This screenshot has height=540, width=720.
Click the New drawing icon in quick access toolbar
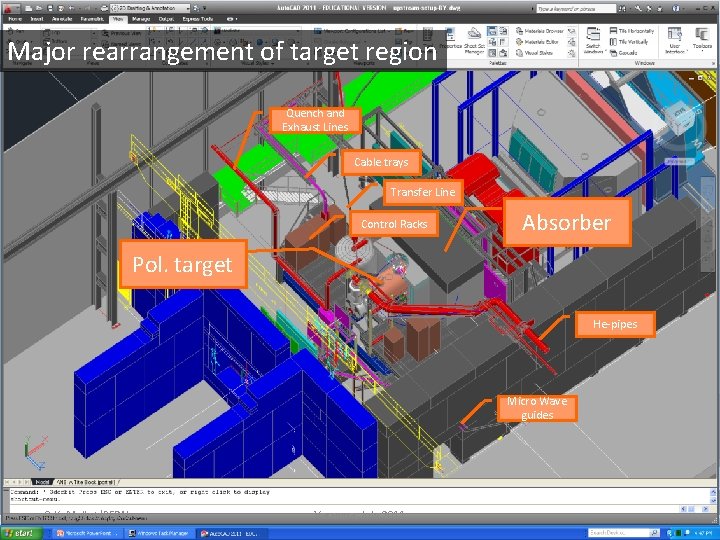[28, 8]
